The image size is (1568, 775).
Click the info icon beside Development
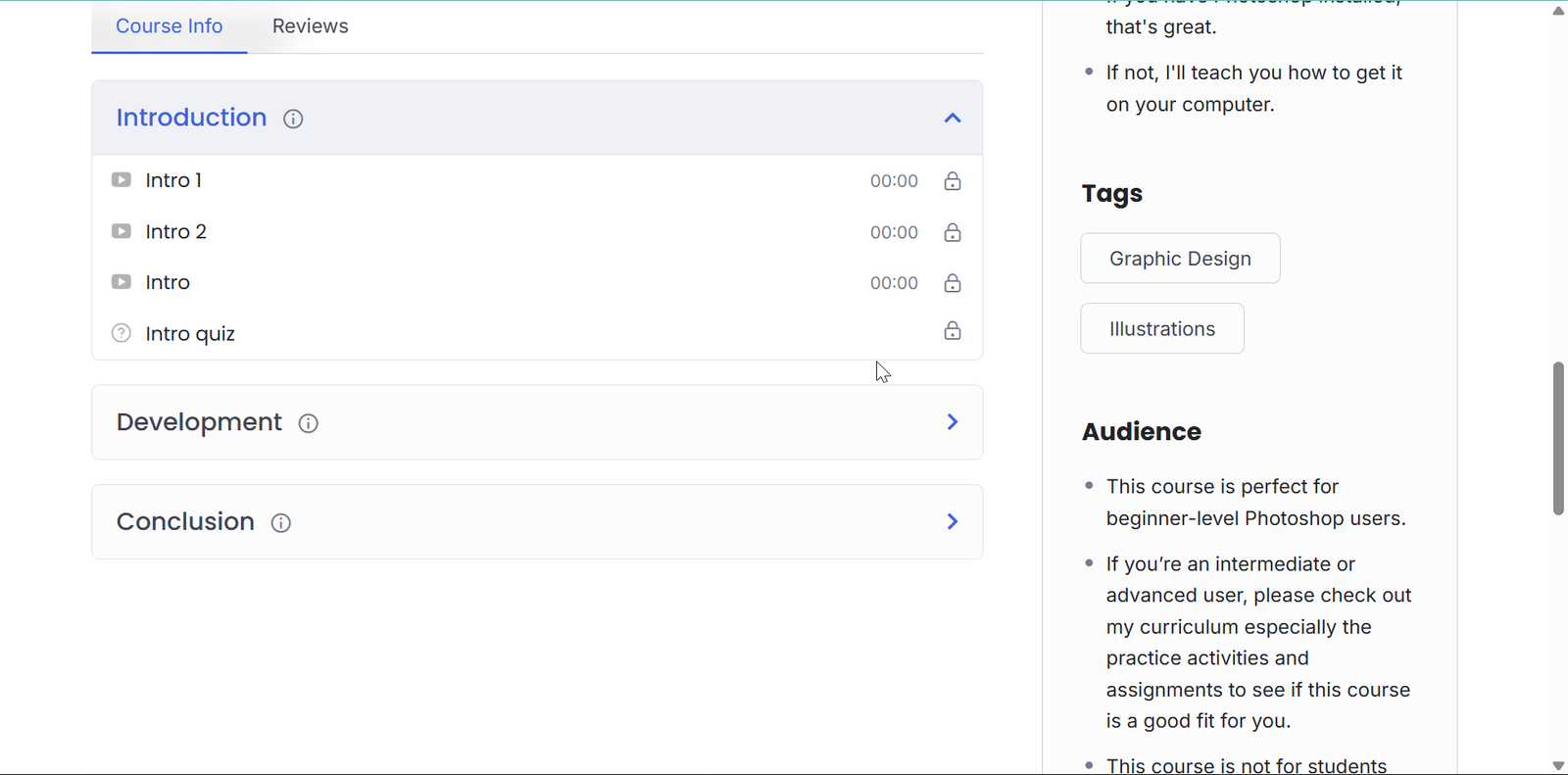[x=308, y=423]
